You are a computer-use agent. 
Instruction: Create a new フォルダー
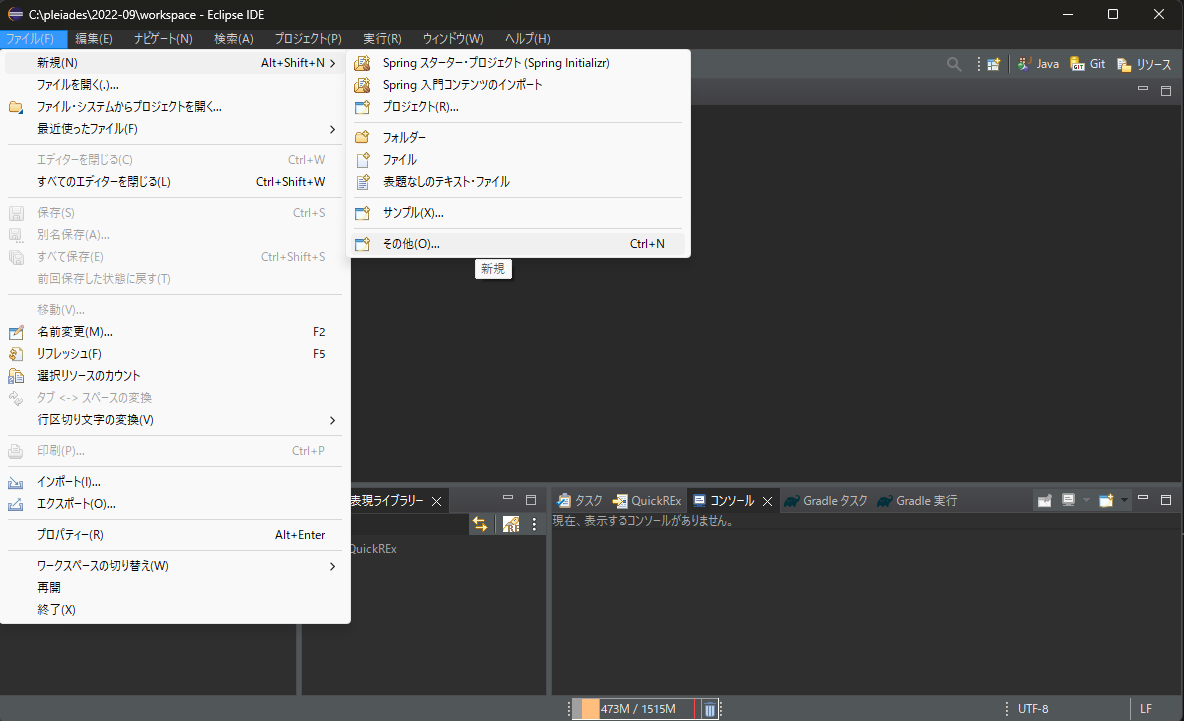[x=519, y=137]
